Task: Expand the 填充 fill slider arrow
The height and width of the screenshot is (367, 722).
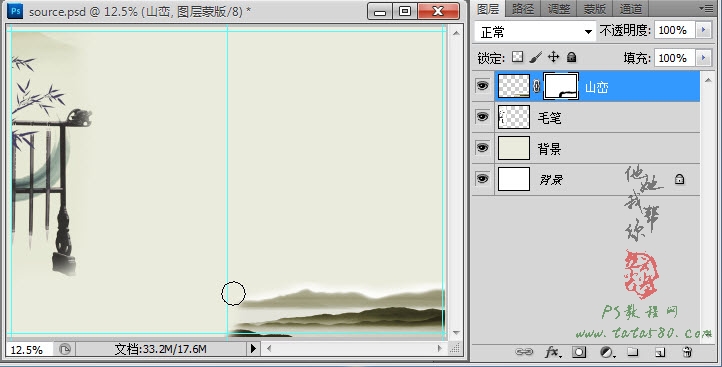Action: click(x=703, y=58)
